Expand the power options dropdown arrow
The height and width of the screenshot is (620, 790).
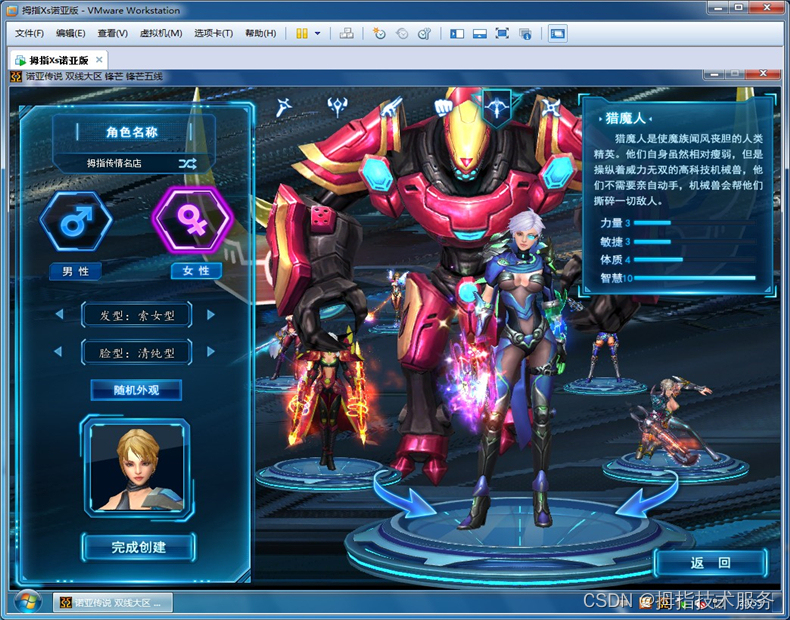(x=317, y=34)
